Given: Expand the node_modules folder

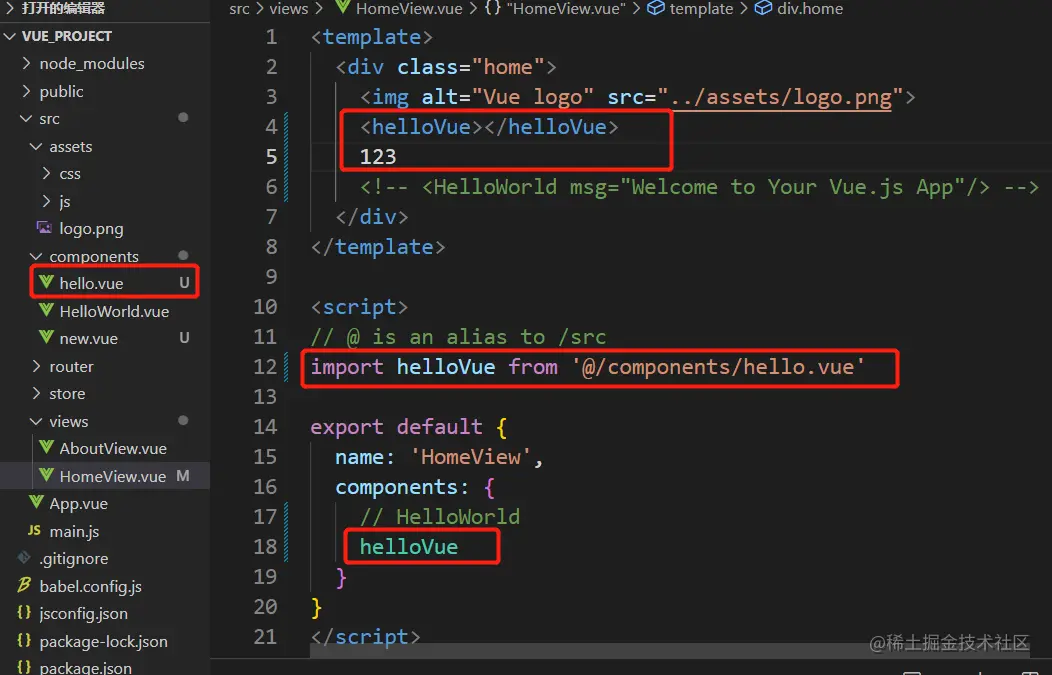Looking at the screenshot, I should [x=26, y=63].
